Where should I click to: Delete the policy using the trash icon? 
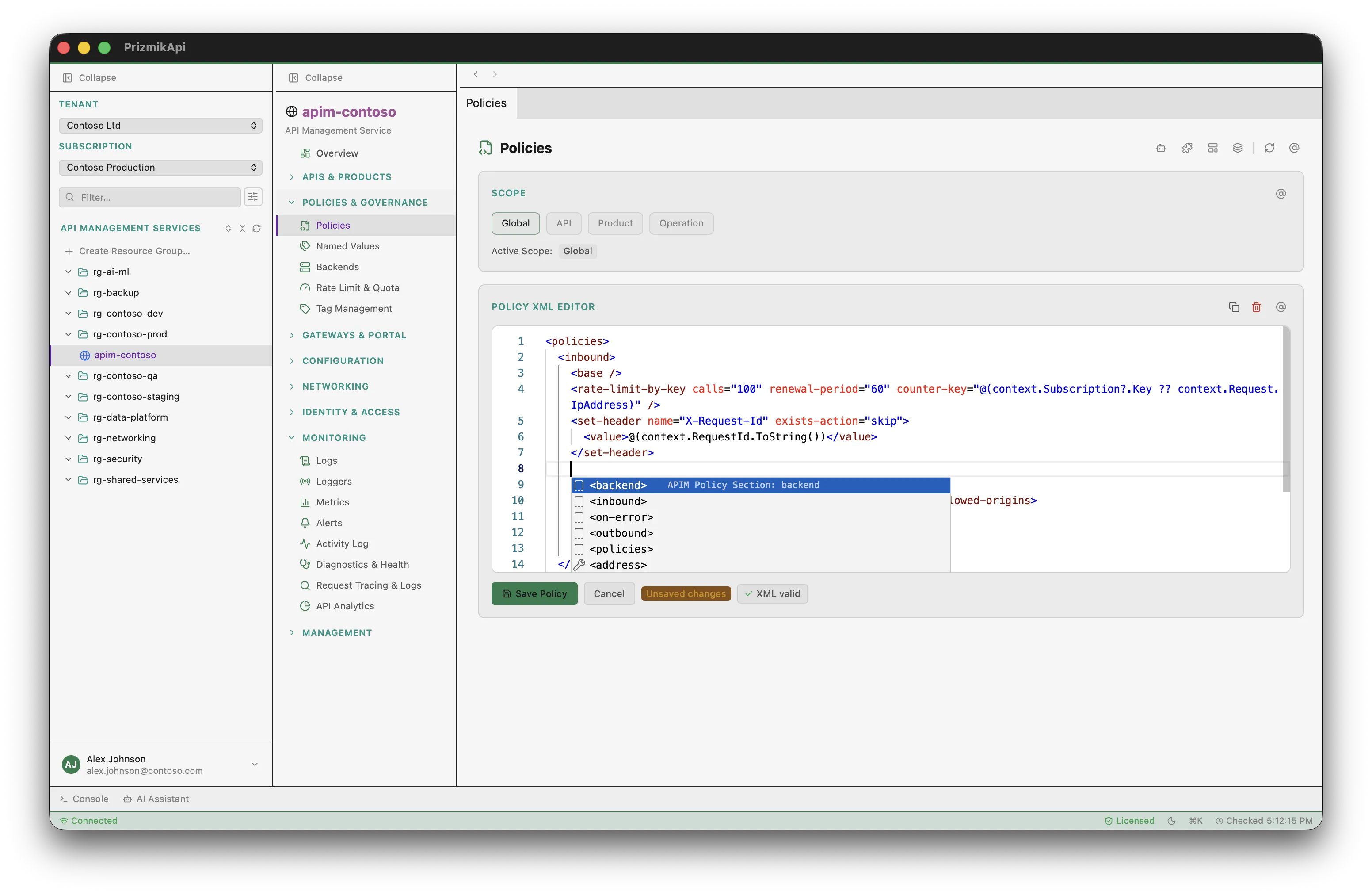point(1257,306)
